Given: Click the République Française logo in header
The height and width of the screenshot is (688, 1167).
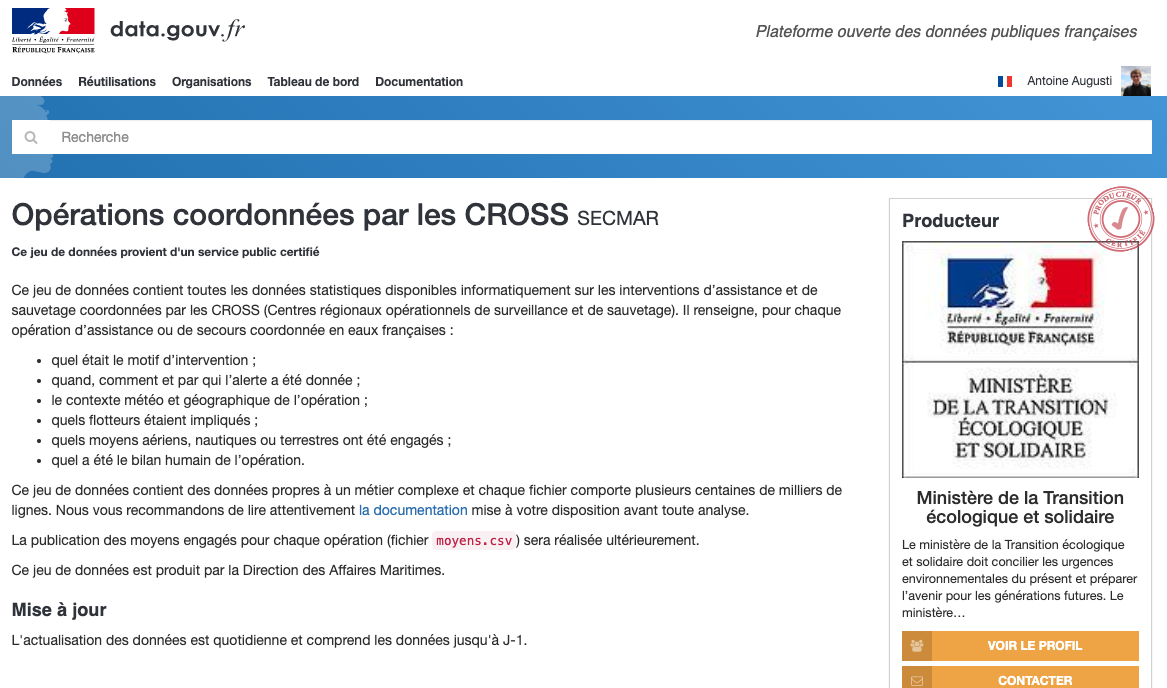Looking at the screenshot, I should click(53, 31).
